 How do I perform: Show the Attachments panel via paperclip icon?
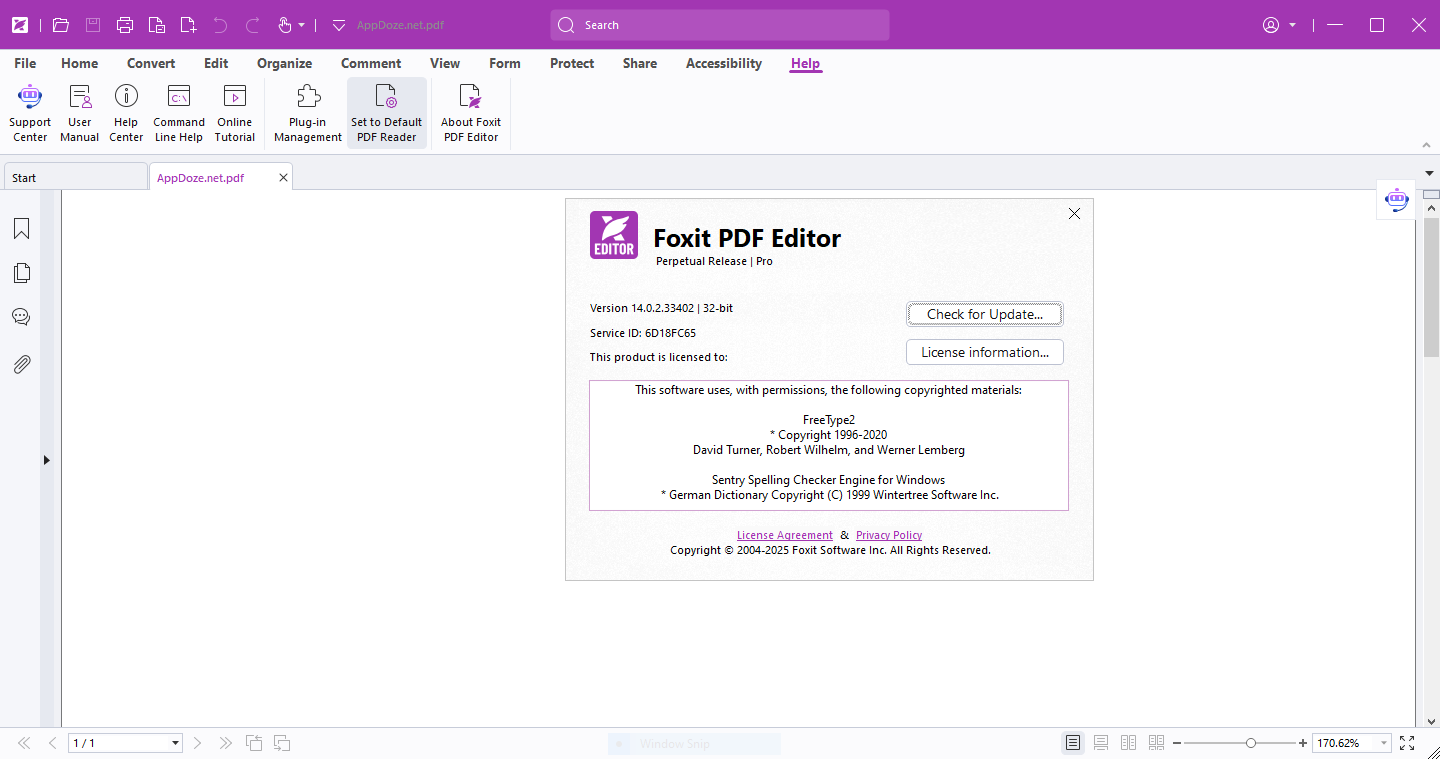pyautogui.click(x=21, y=364)
